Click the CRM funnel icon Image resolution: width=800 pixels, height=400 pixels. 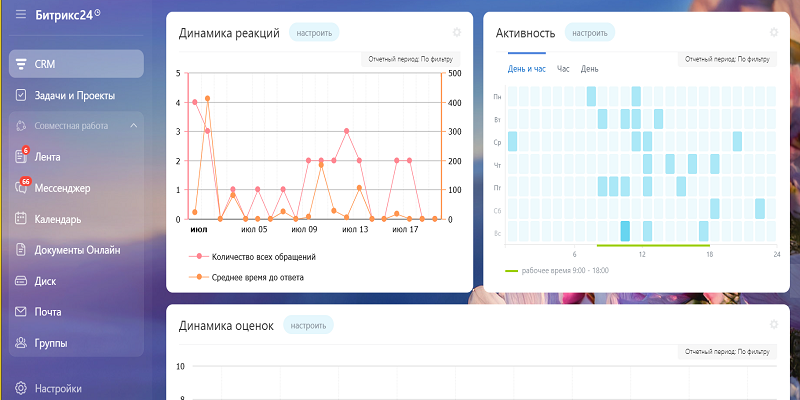coord(21,64)
